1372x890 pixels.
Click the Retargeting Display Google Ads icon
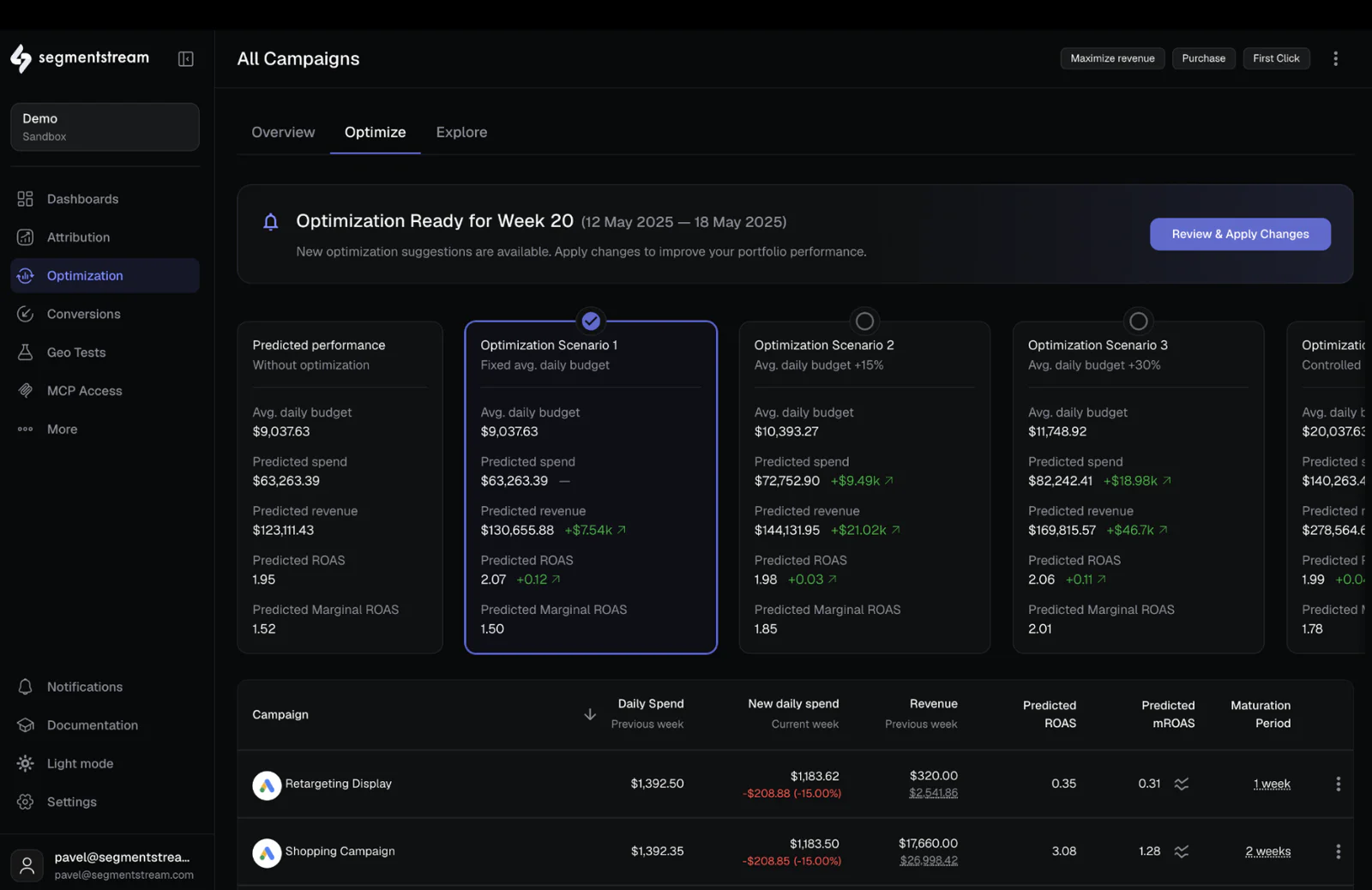(x=267, y=785)
